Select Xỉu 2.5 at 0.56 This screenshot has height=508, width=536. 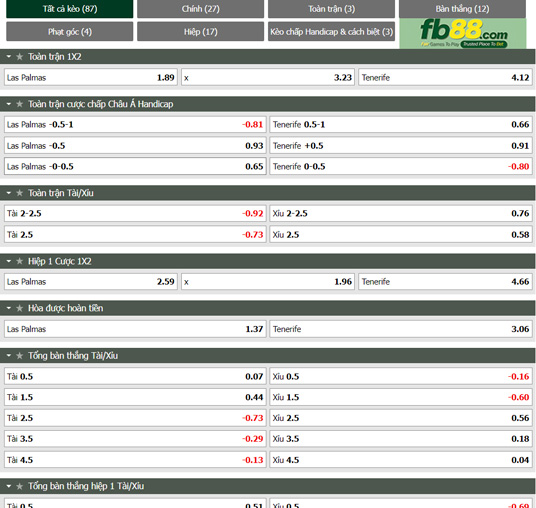click(x=401, y=418)
